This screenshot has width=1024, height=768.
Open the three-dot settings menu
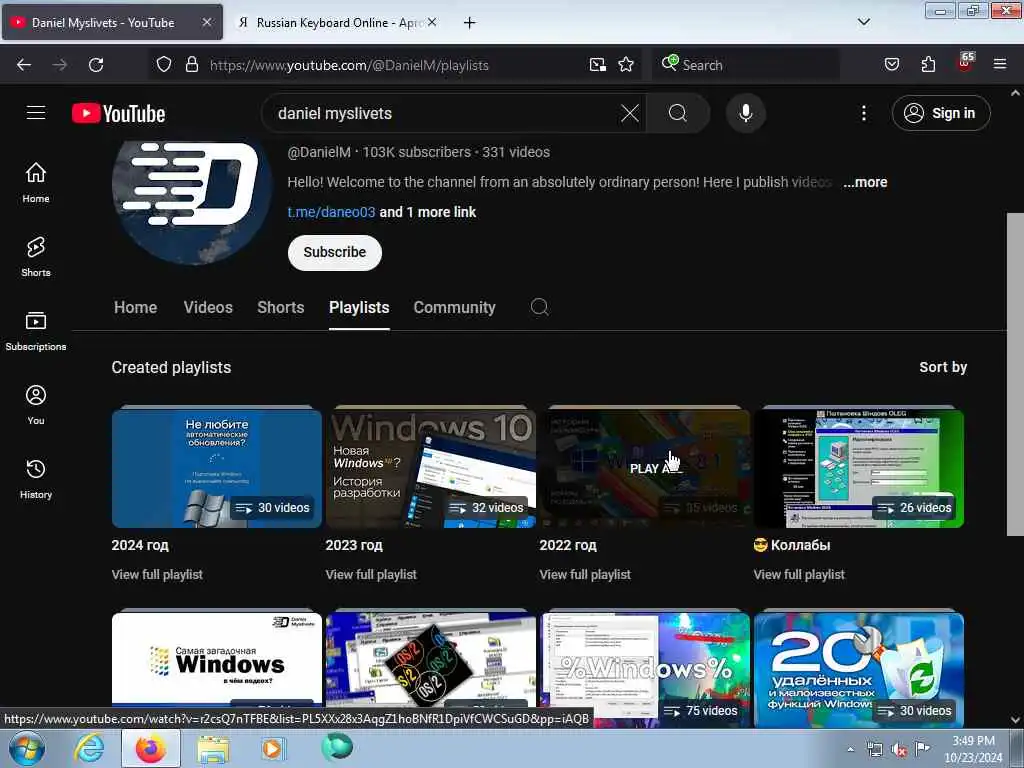[863, 113]
